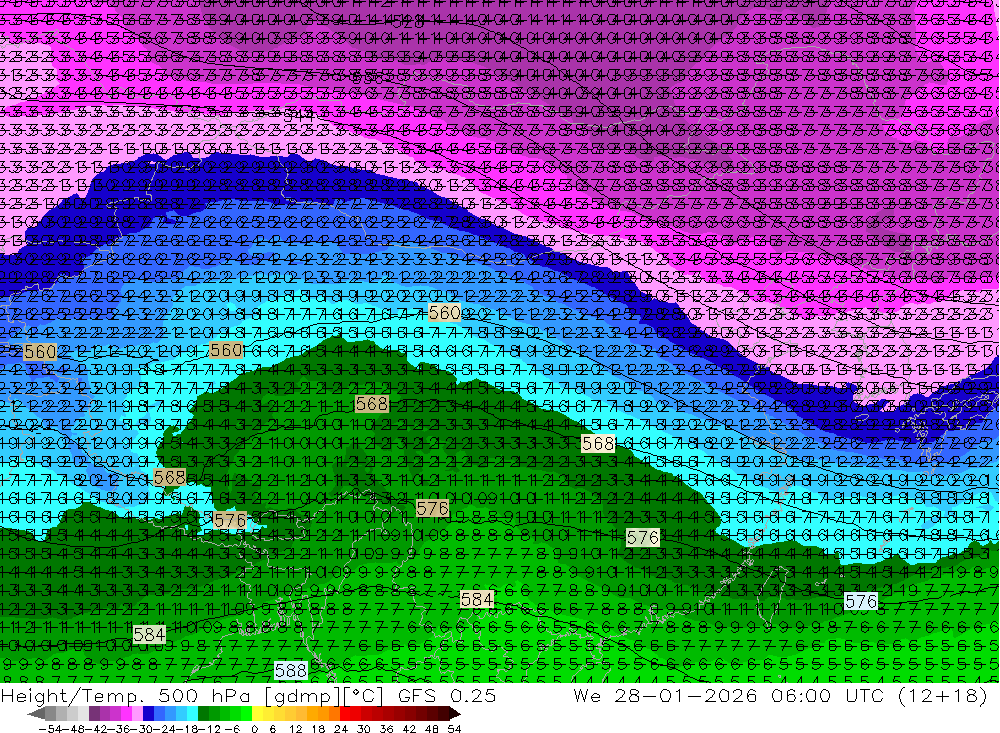Image resolution: width=1000 pixels, height=733 pixels.
Task: Click legend value '54'
Action: (x=454, y=729)
